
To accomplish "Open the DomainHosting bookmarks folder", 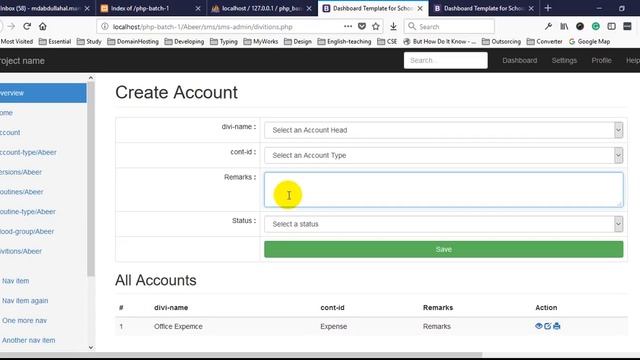I will click(133, 42).
